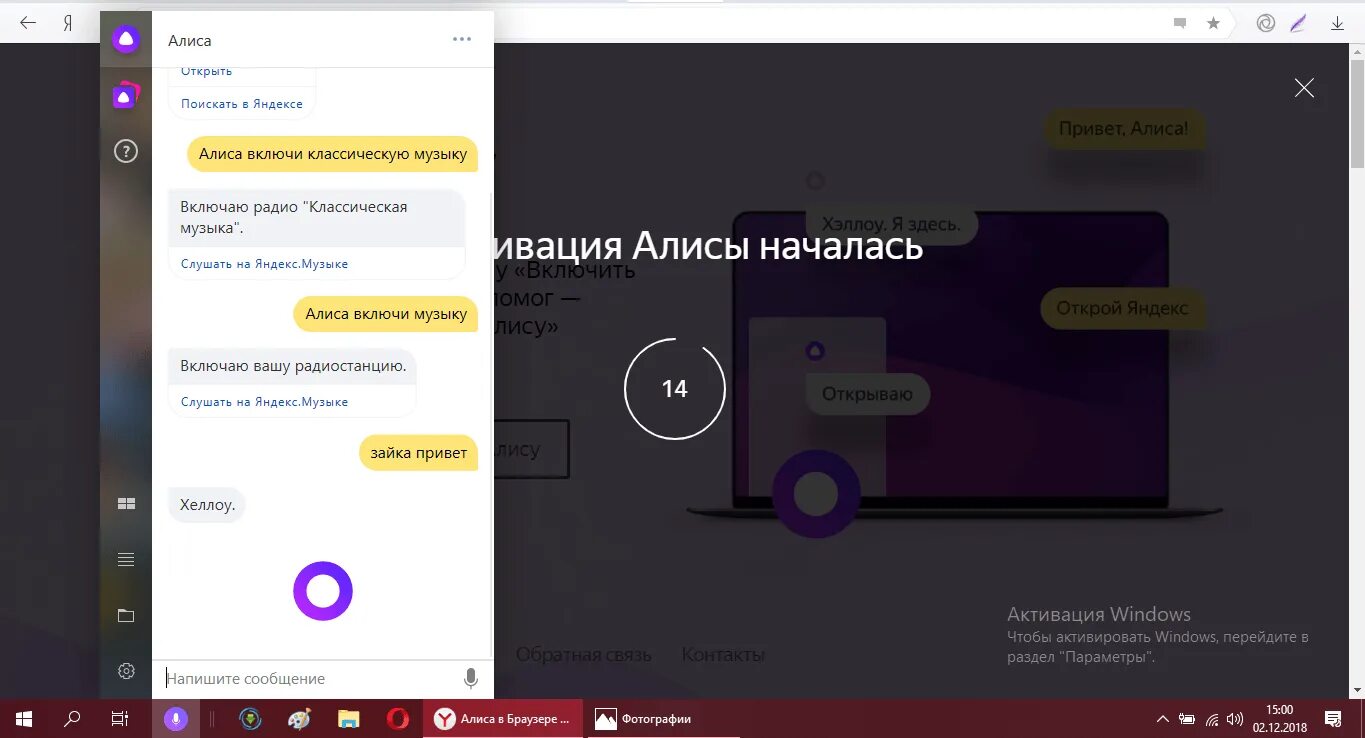Click the 'Открыть' link at the top of the chat
The image size is (1365, 738).
(x=207, y=71)
